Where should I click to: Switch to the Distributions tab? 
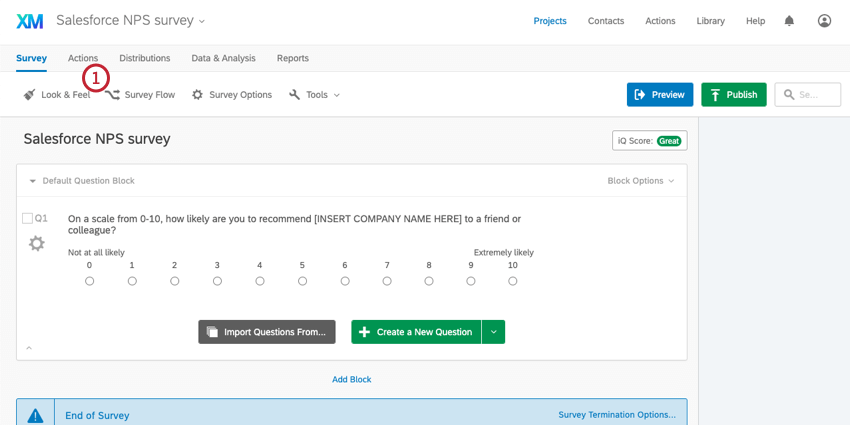tap(145, 58)
